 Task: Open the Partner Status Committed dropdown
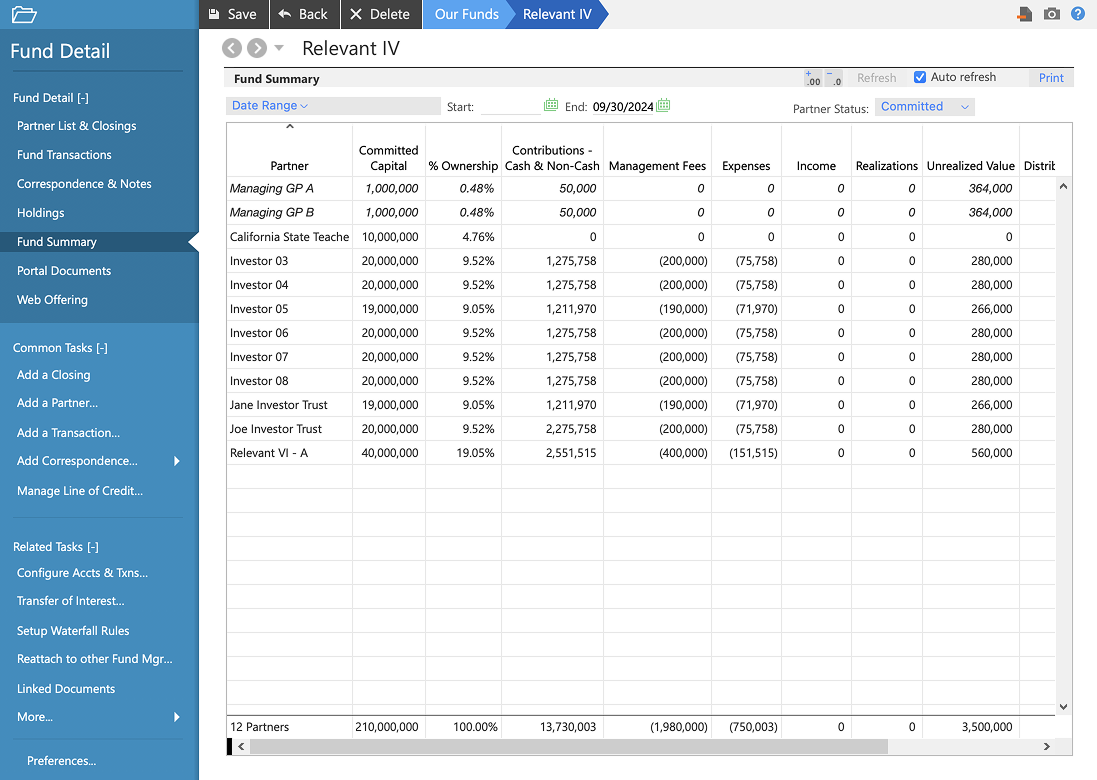coord(924,106)
